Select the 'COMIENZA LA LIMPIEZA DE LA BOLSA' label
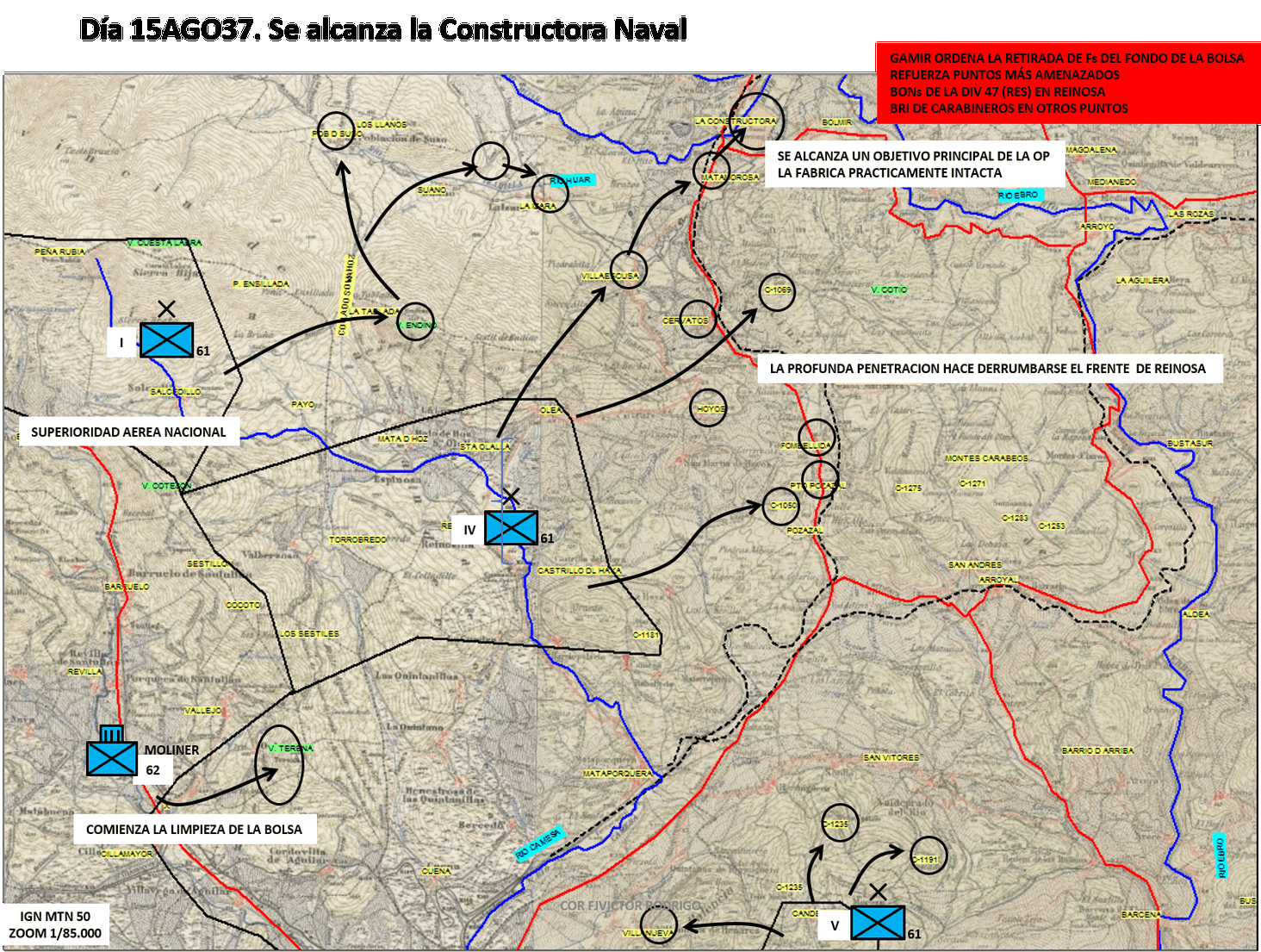Screen dimensions: 1261x952 coord(194,829)
